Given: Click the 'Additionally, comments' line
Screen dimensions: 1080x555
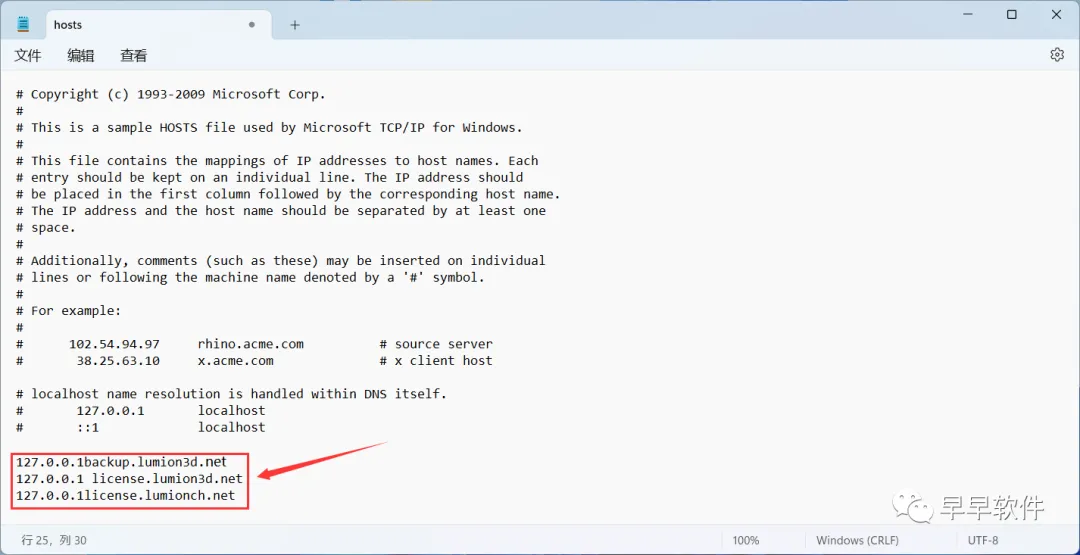Looking at the screenshot, I should (x=280, y=260).
